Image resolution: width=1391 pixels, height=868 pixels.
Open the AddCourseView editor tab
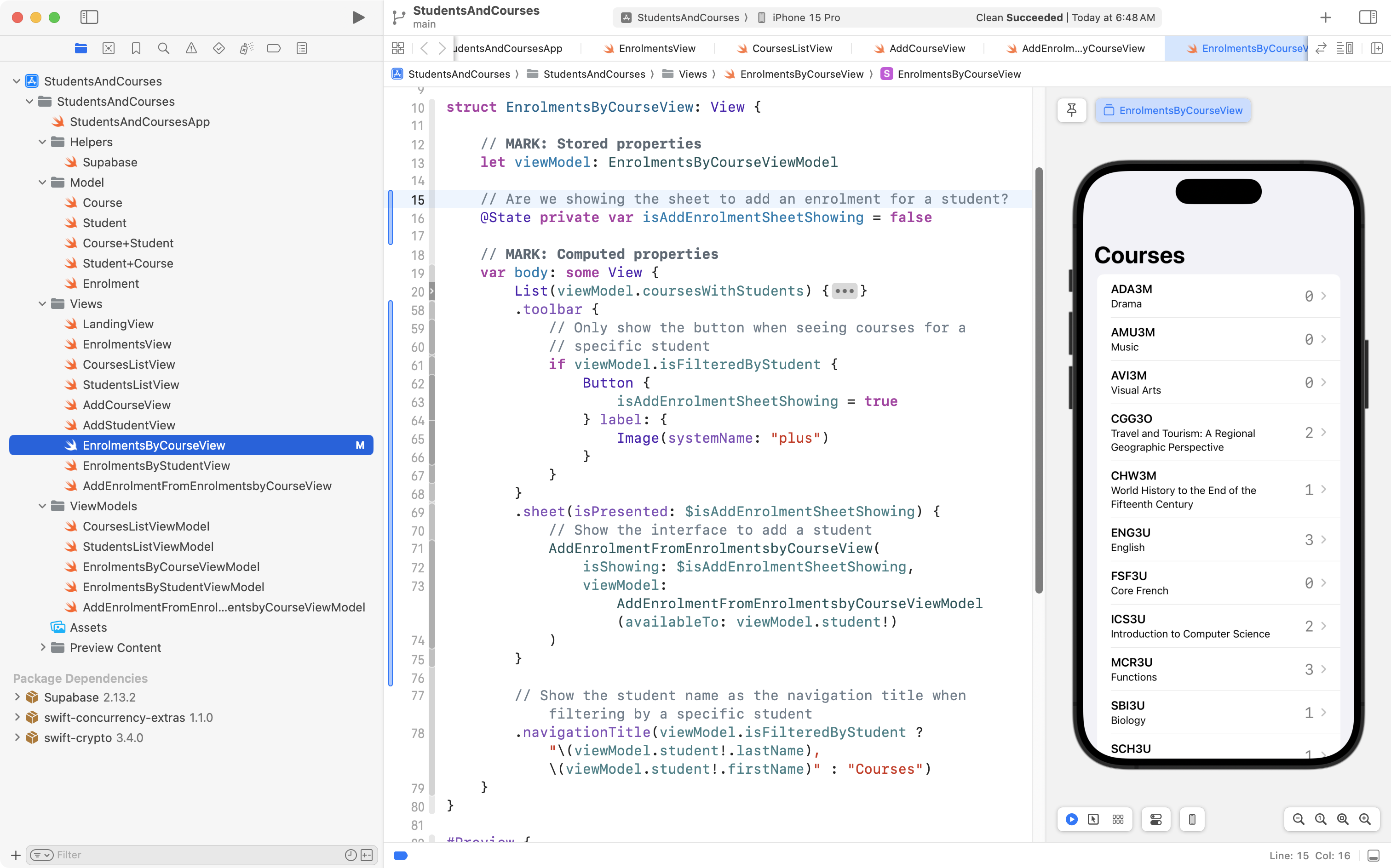927,48
